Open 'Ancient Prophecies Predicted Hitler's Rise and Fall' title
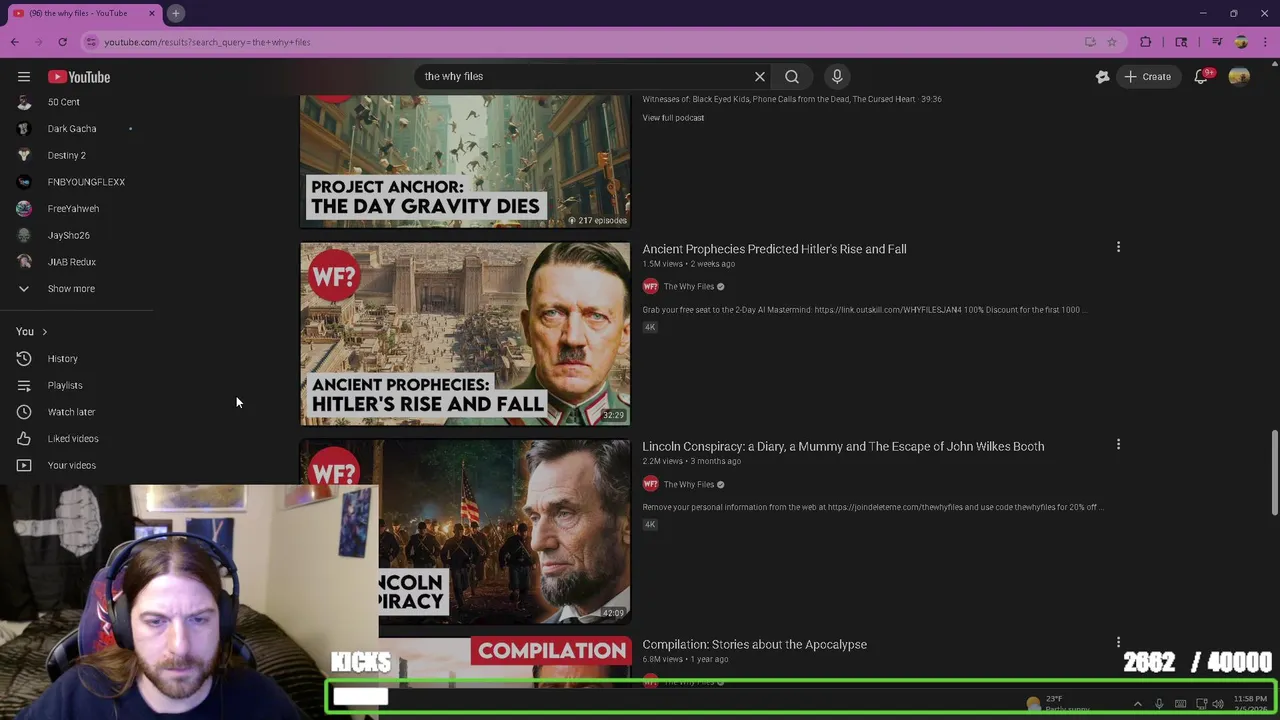 click(x=774, y=249)
